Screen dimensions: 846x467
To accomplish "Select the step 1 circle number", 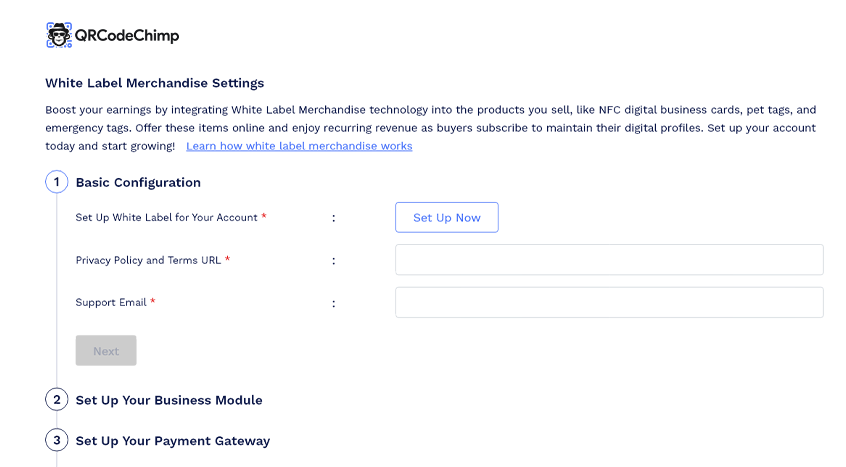I will coord(56,182).
